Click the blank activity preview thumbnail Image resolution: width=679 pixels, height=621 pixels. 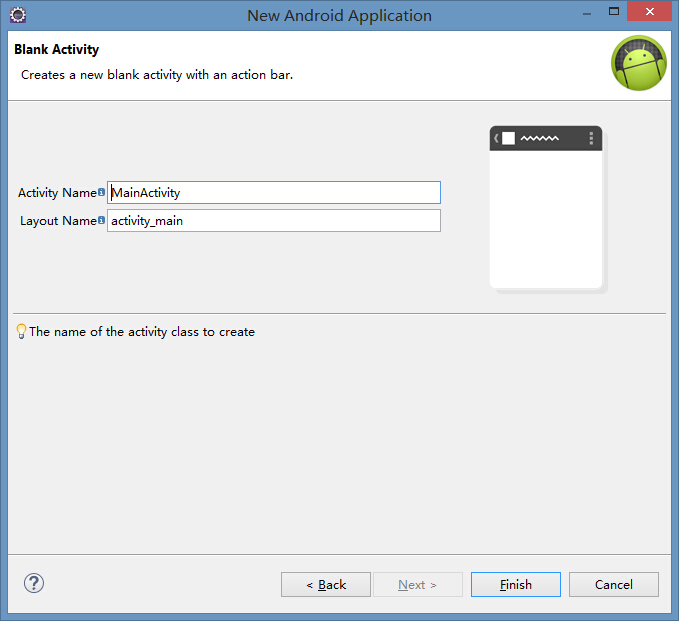click(548, 209)
